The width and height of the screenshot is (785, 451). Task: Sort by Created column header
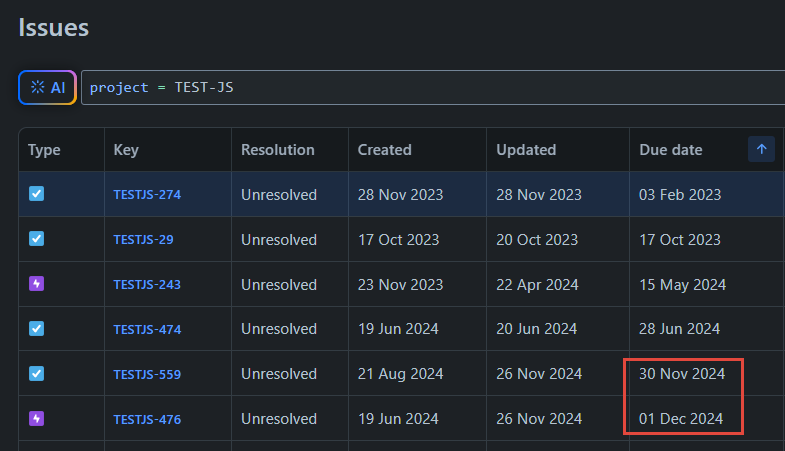pos(384,150)
